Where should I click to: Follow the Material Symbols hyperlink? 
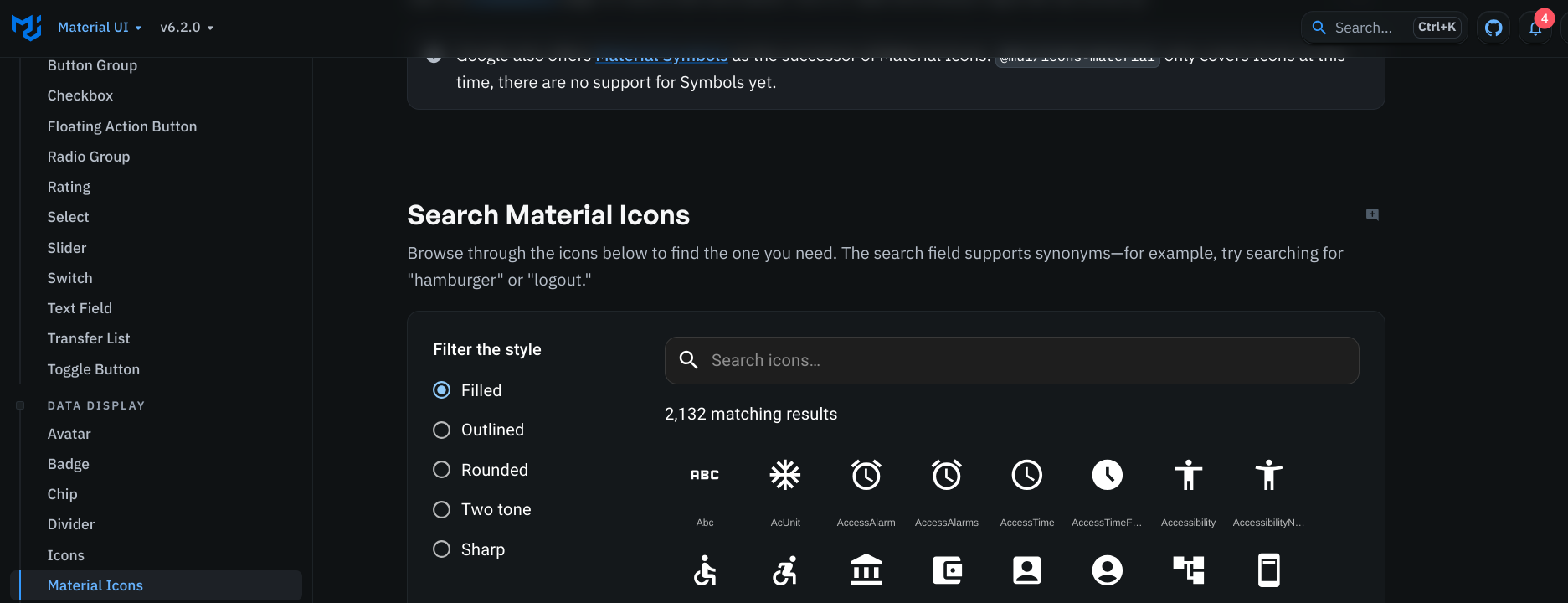(661, 55)
